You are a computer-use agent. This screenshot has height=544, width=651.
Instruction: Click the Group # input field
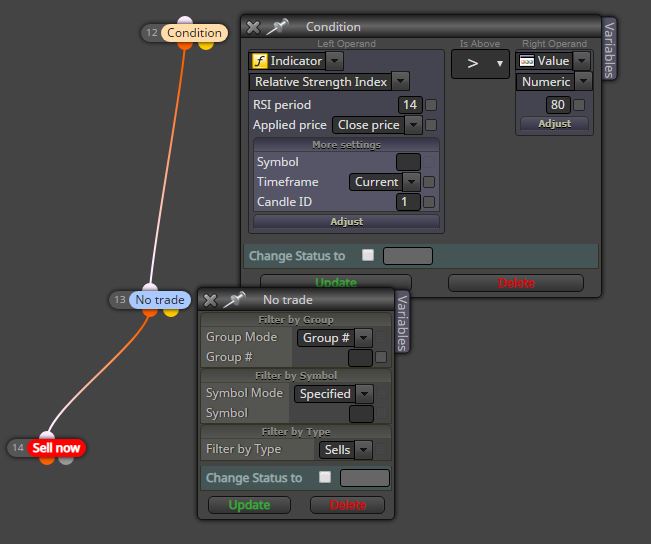point(360,358)
